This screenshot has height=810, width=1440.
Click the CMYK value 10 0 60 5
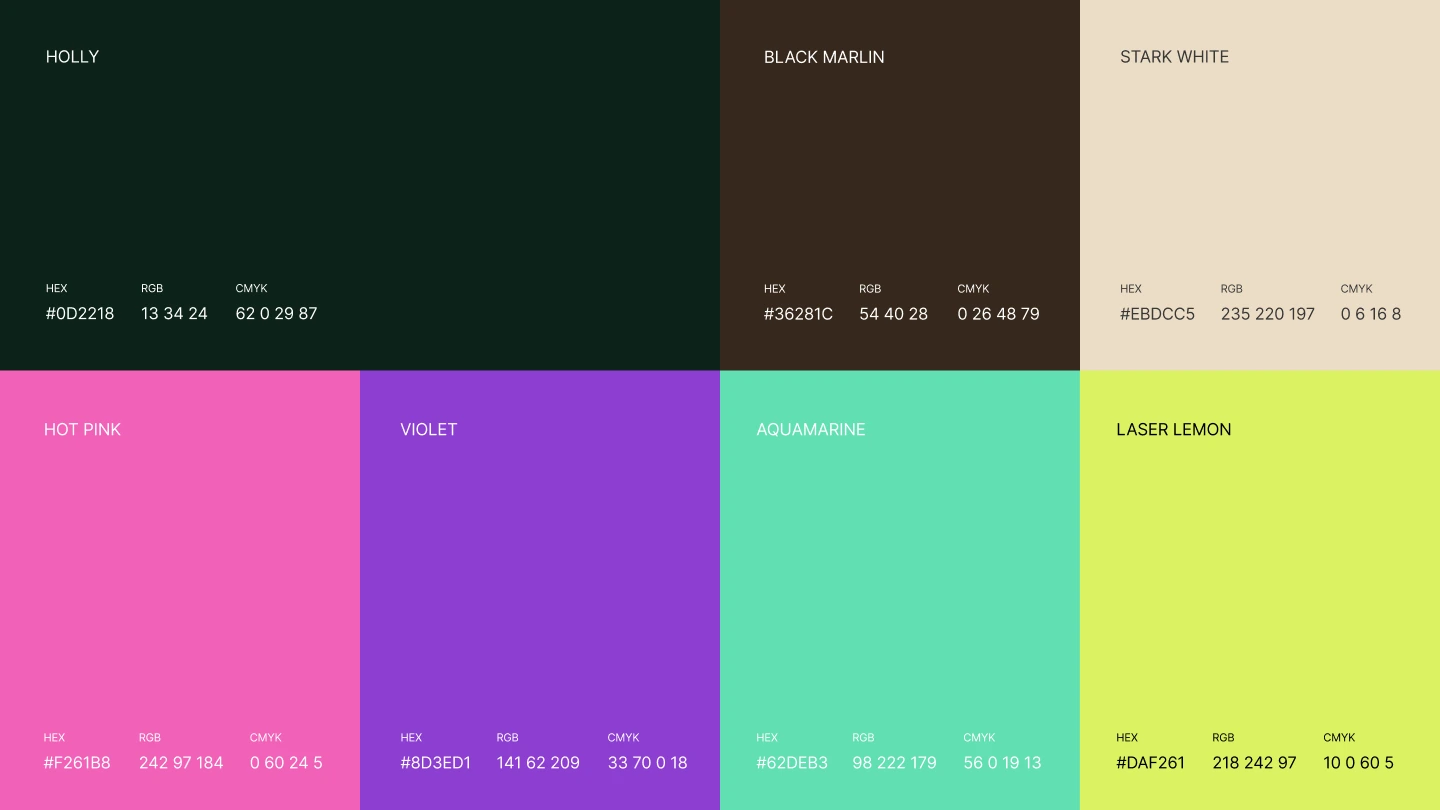click(x=1358, y=763)
